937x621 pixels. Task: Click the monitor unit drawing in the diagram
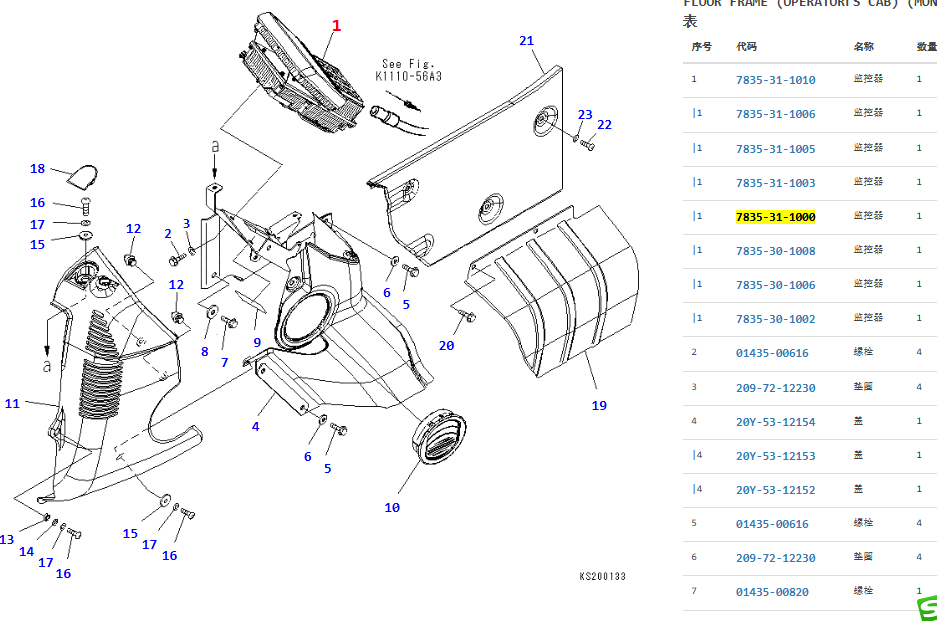tap(301, 74)
